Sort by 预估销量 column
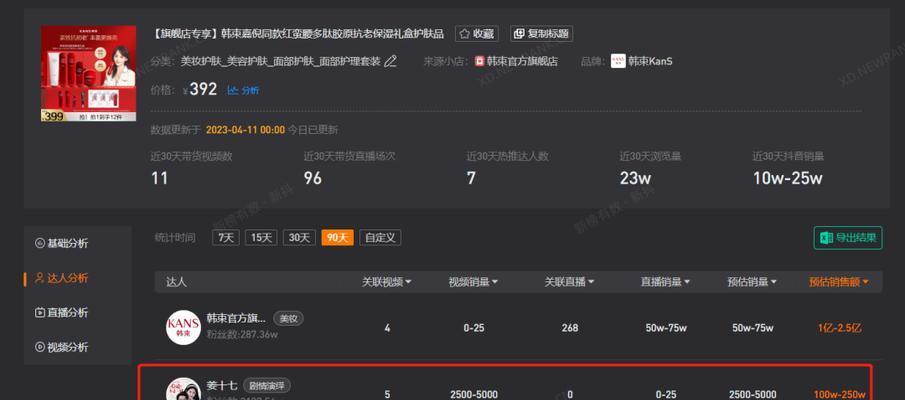905x400 pixels. (x=752, y=282)
